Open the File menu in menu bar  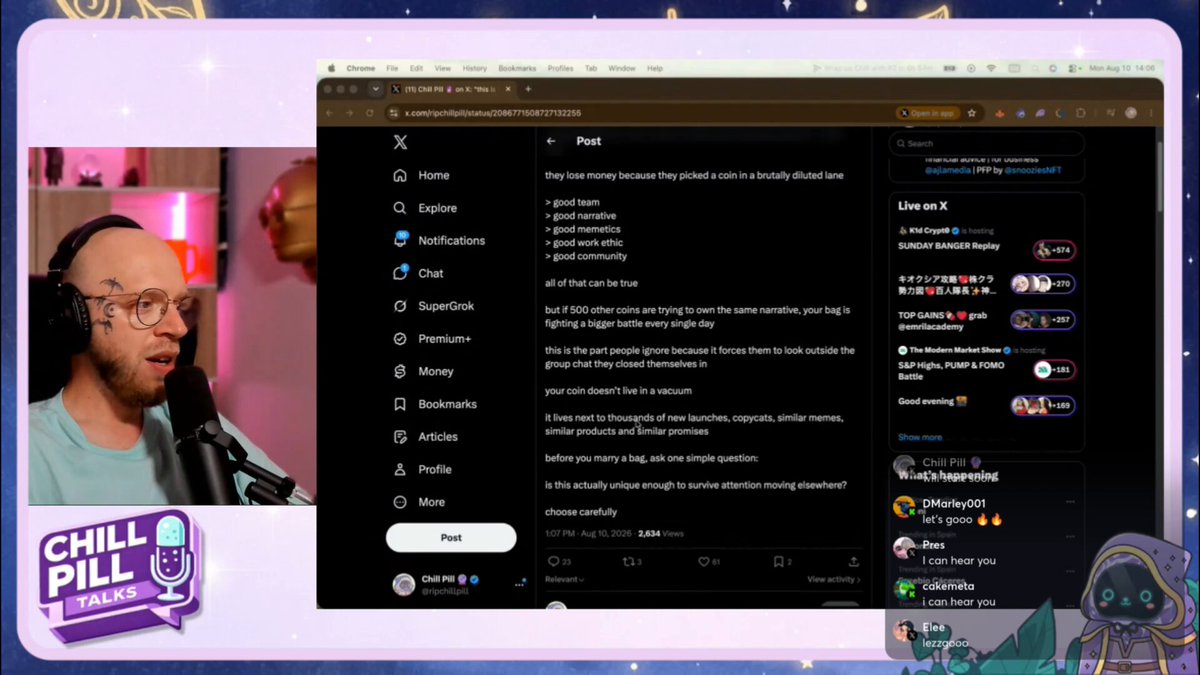392,68
